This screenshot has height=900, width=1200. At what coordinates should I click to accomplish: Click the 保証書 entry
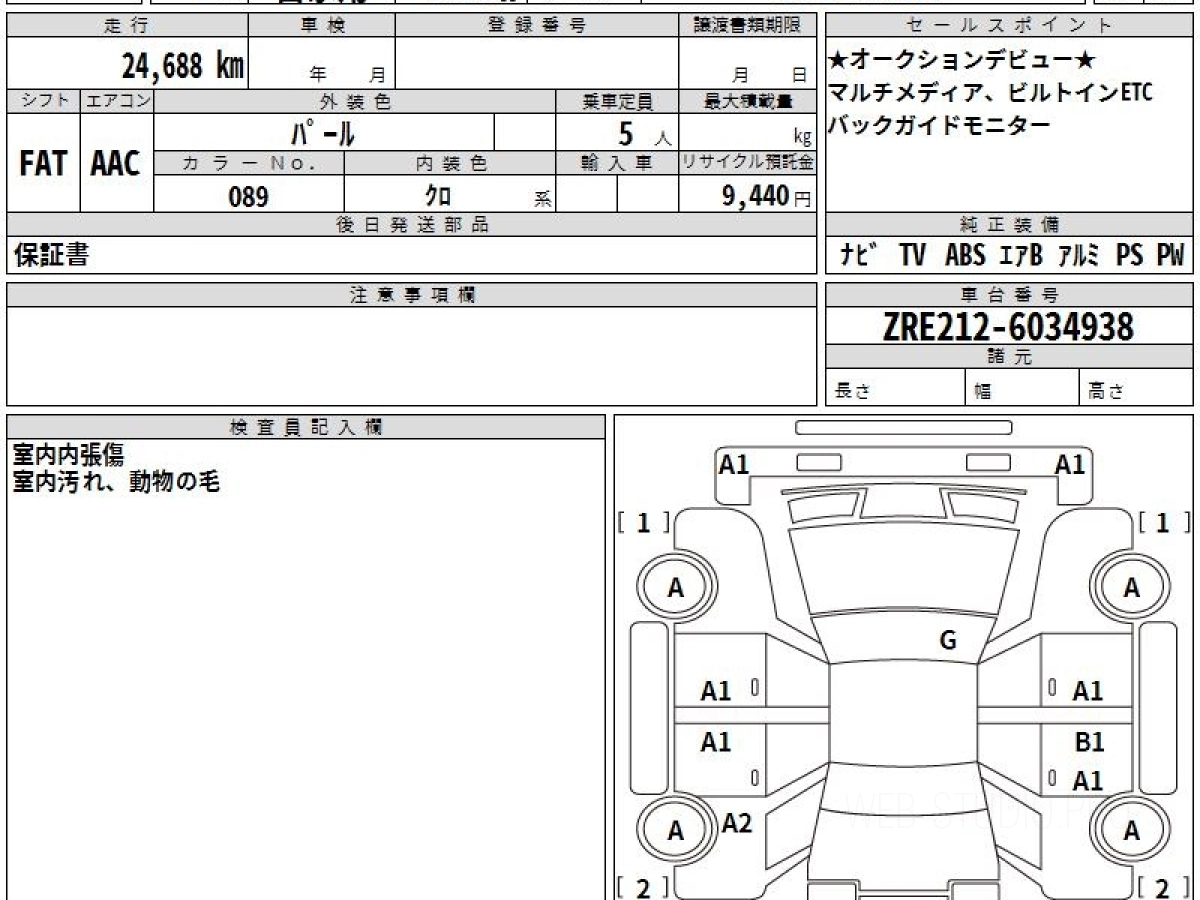click(x=51, y=256)
